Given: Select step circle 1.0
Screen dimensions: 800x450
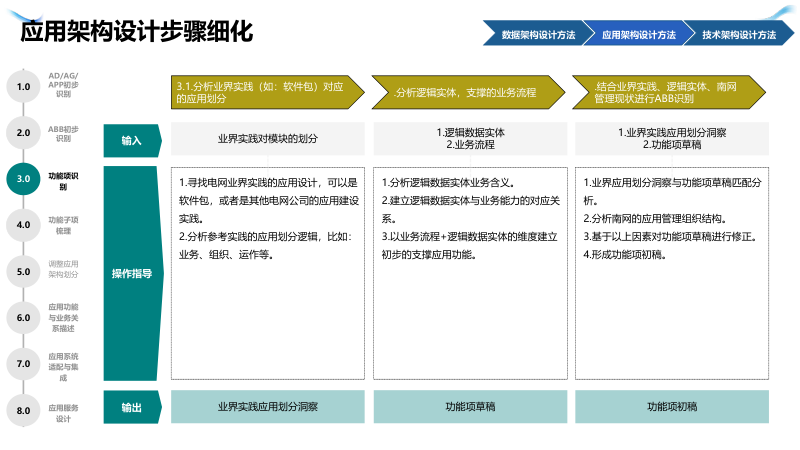Looking at the screenshot, I should point(23,86).
